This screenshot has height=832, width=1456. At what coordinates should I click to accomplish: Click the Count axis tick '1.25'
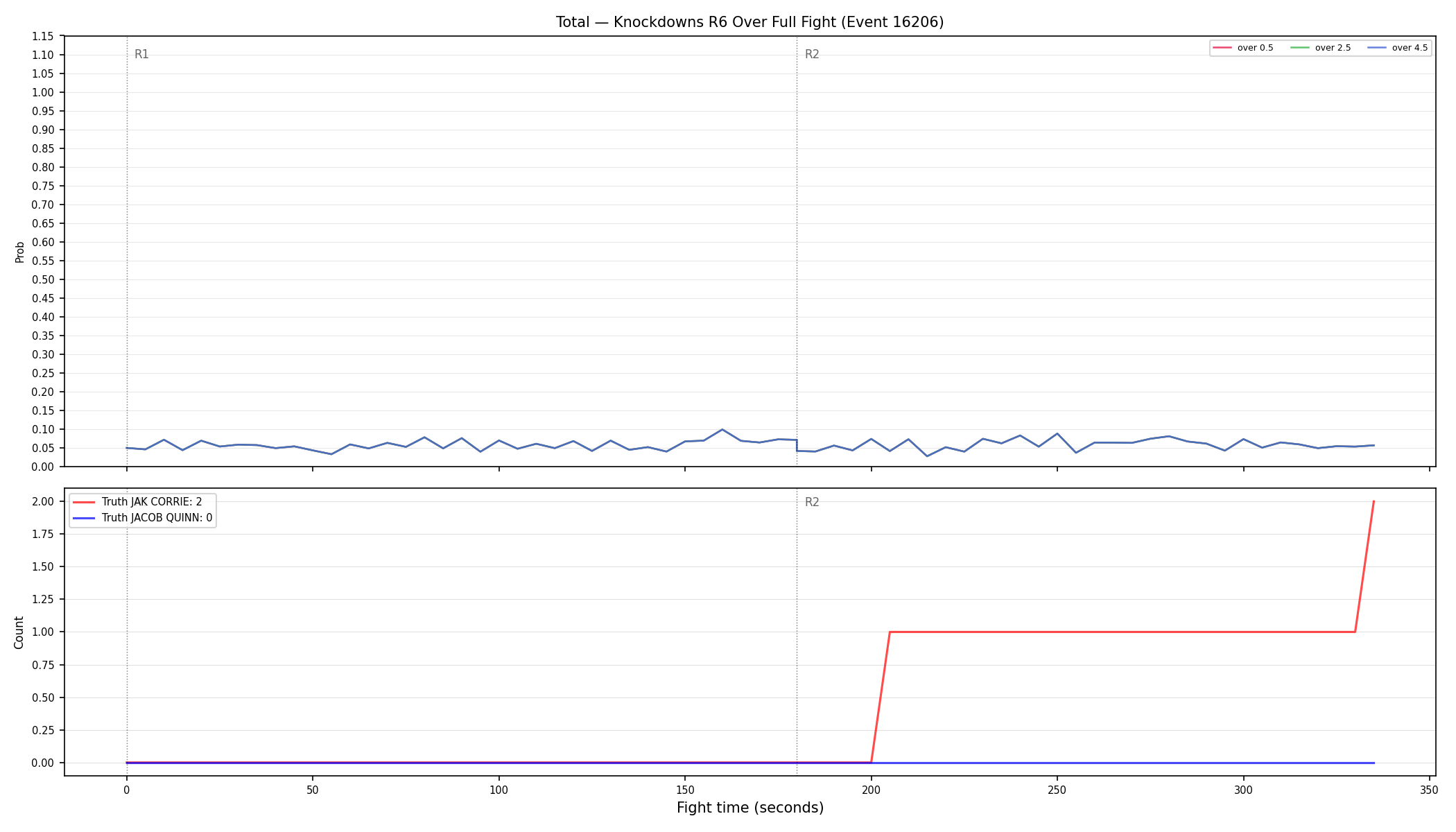43,600
